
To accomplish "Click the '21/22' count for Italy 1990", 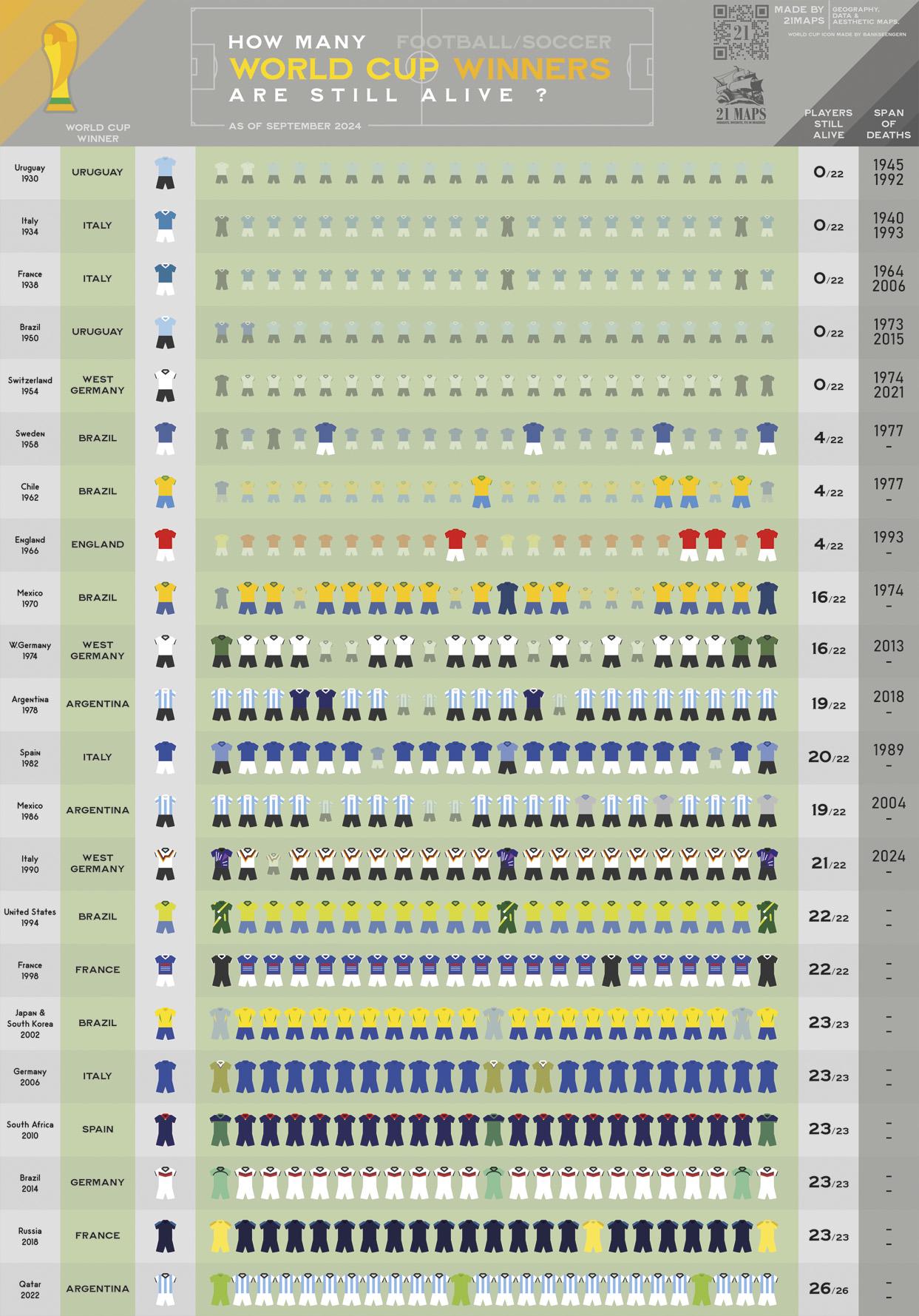I will [828, 863].
